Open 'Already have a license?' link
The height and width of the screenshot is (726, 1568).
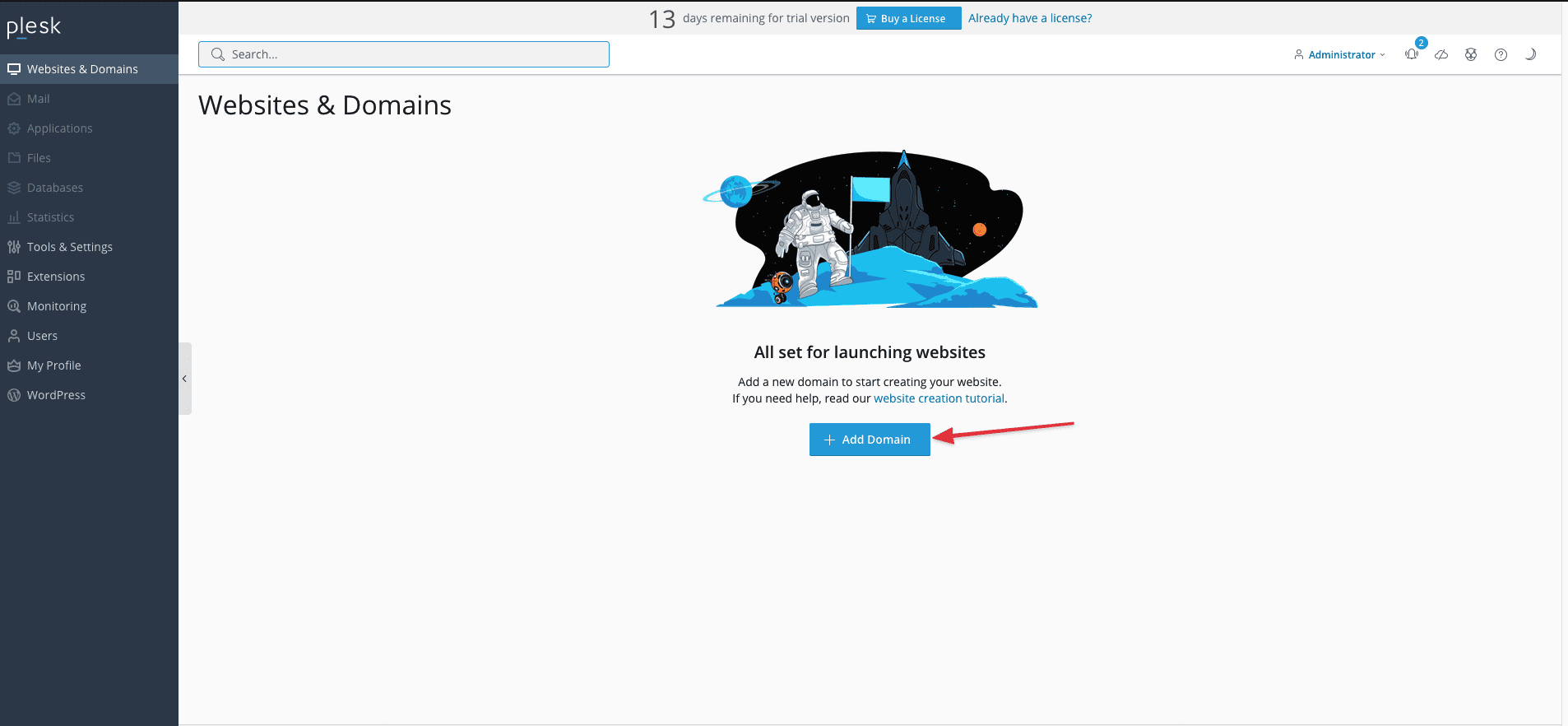[x=1030, y=18]
